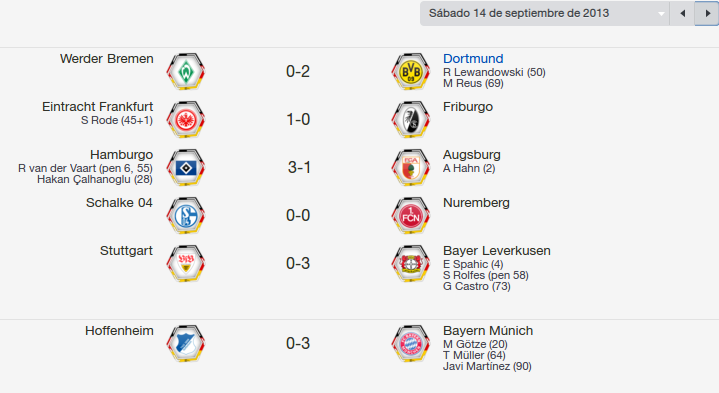Viewport: 719px width, 393px height.
Task: Click the Bayern Múnich team name
Action: click(488, 331)
